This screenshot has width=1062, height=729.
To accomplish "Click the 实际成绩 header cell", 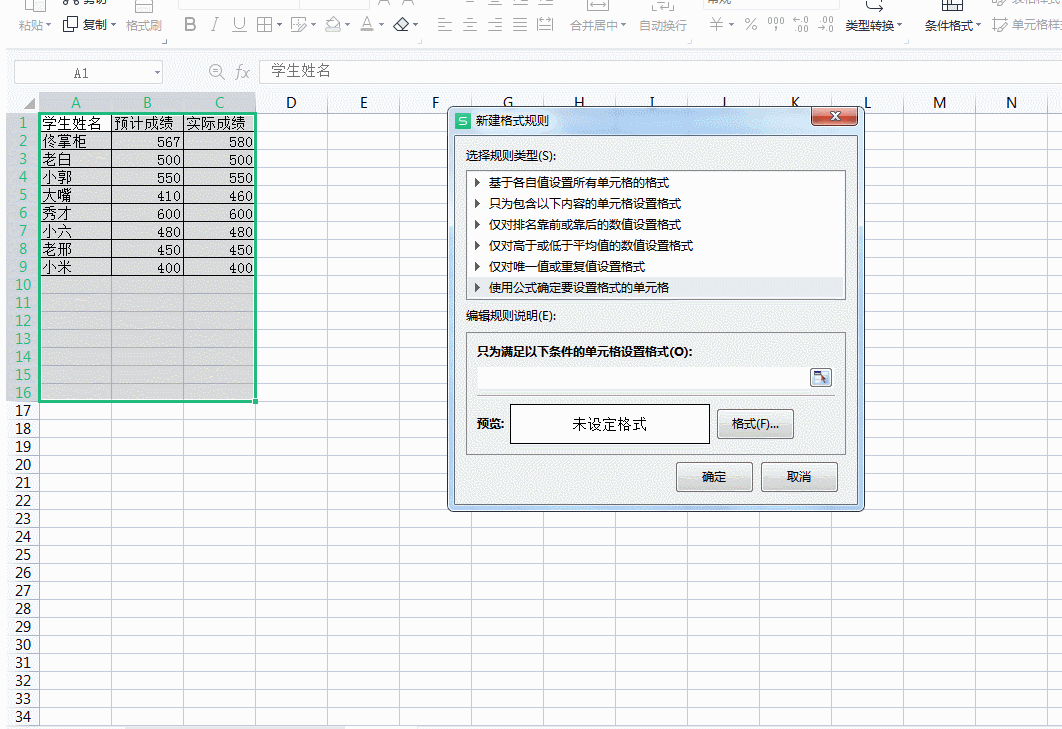I will pyautogui.click(x=219, y=123).
